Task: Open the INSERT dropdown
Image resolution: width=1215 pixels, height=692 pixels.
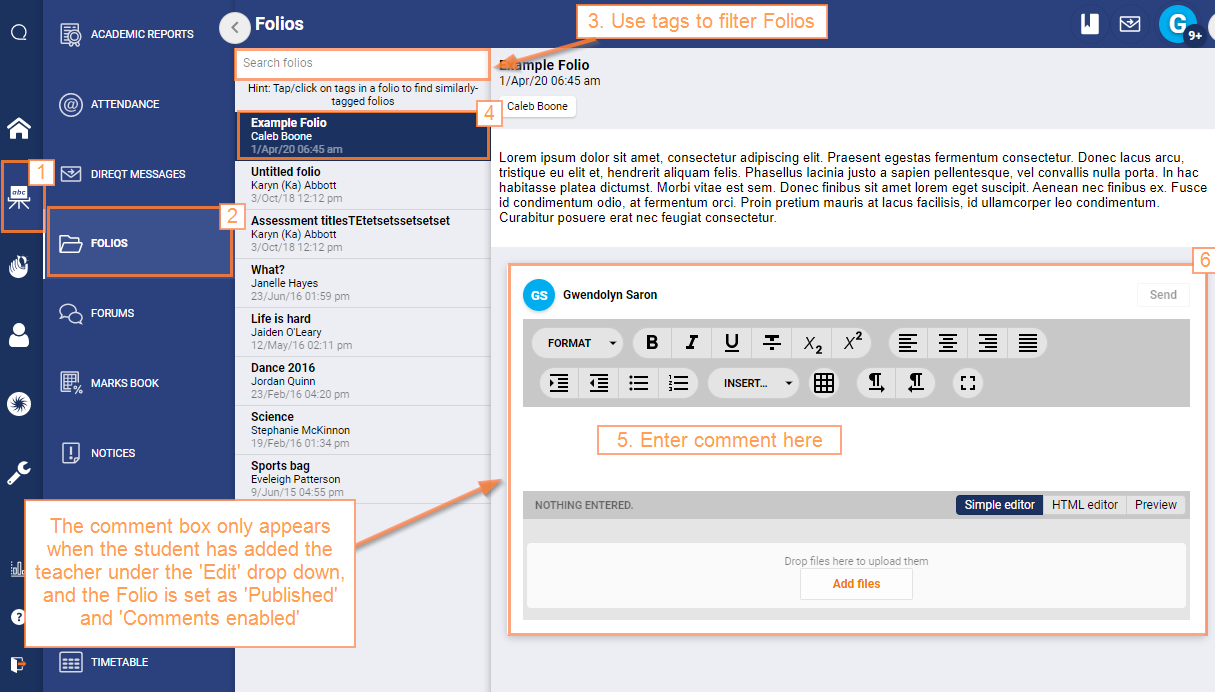Action: point(753,383)
